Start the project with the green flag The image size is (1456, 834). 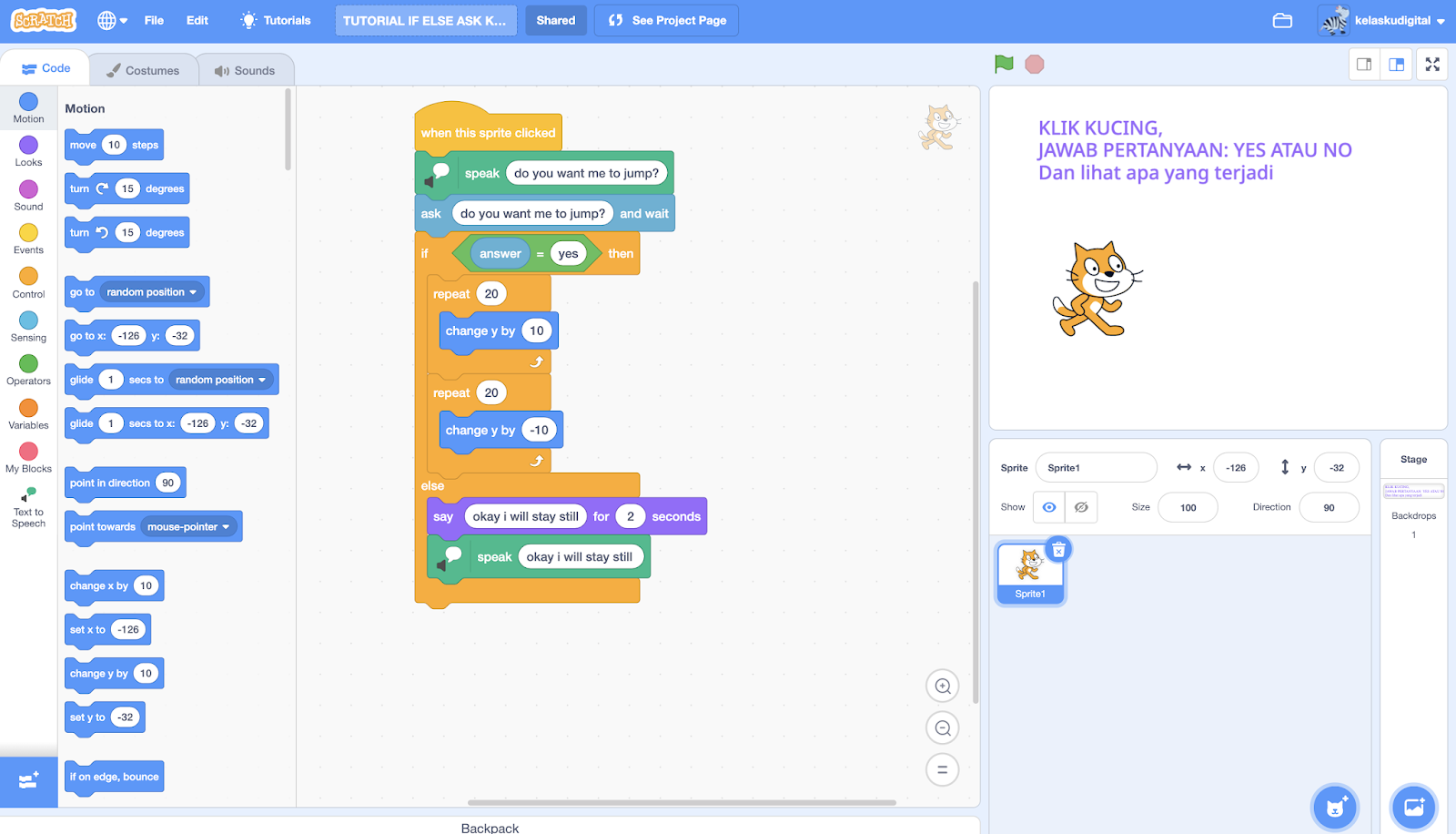coord(1004,64)
